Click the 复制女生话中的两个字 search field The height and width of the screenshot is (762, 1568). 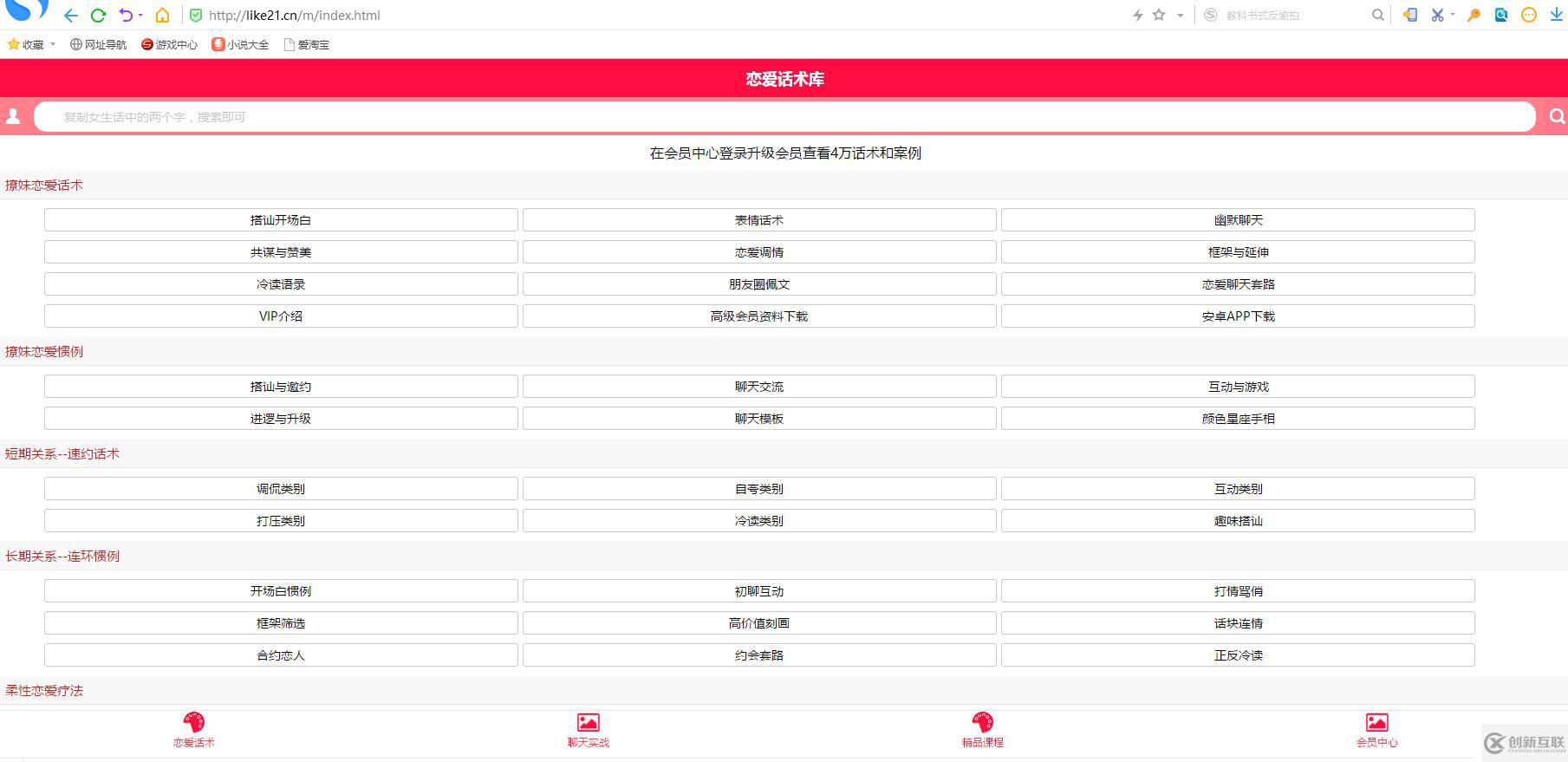[784, 116]
